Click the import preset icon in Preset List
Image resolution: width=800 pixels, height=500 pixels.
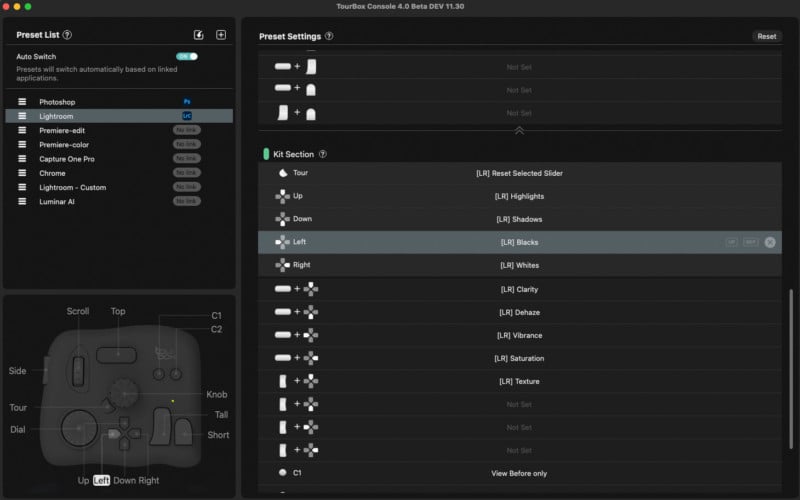click(x=199, y=35)
